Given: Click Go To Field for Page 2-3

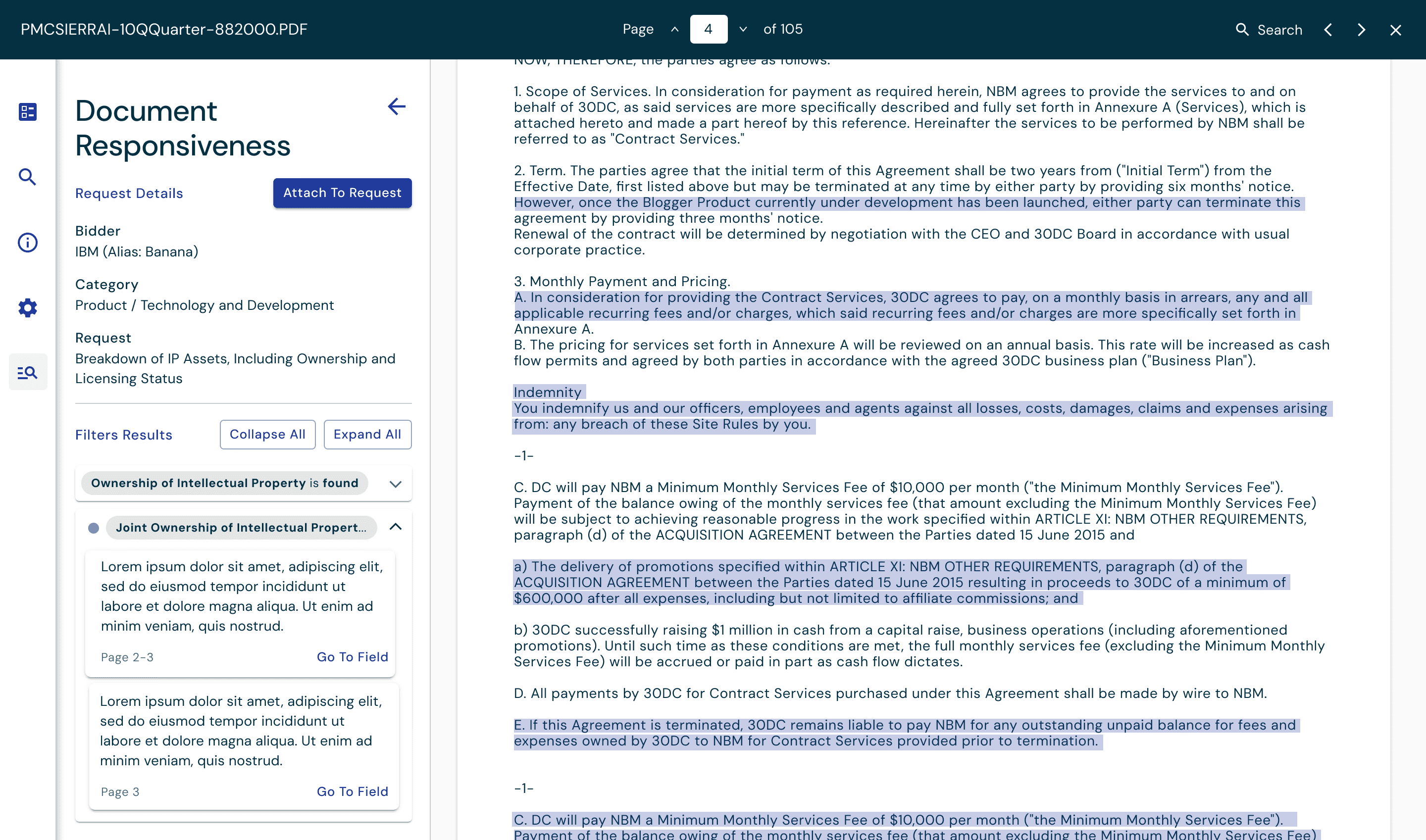Looking at the screenshot, I should (x=352, y=656).
